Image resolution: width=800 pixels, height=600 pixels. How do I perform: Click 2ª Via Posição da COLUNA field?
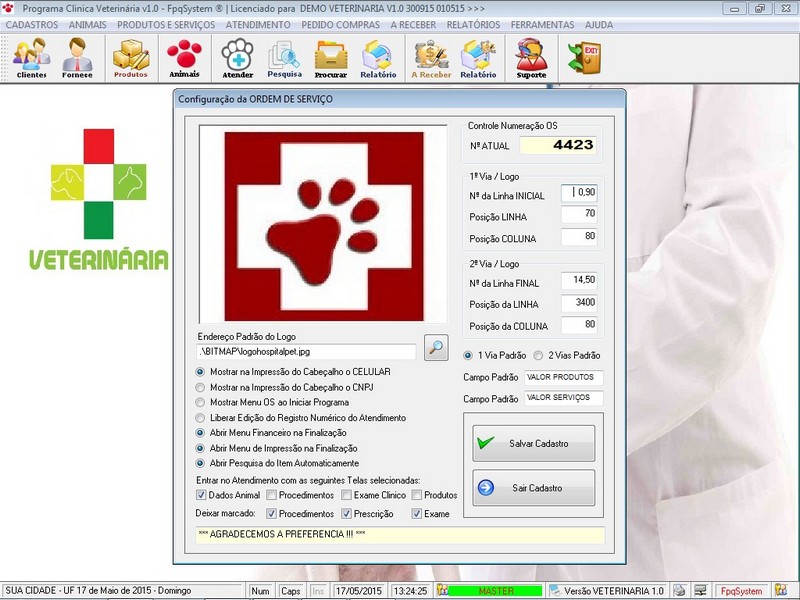click(x=579, y=325)
